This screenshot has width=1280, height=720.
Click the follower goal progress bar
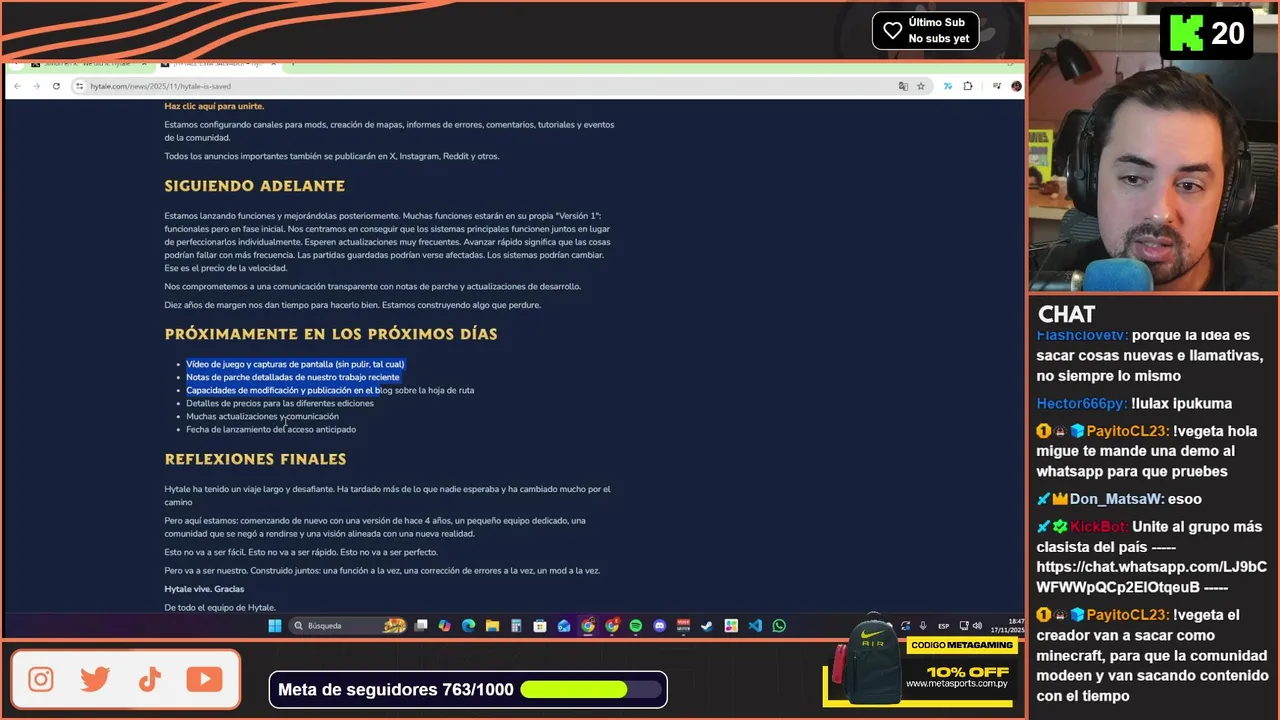click(592, 689)
